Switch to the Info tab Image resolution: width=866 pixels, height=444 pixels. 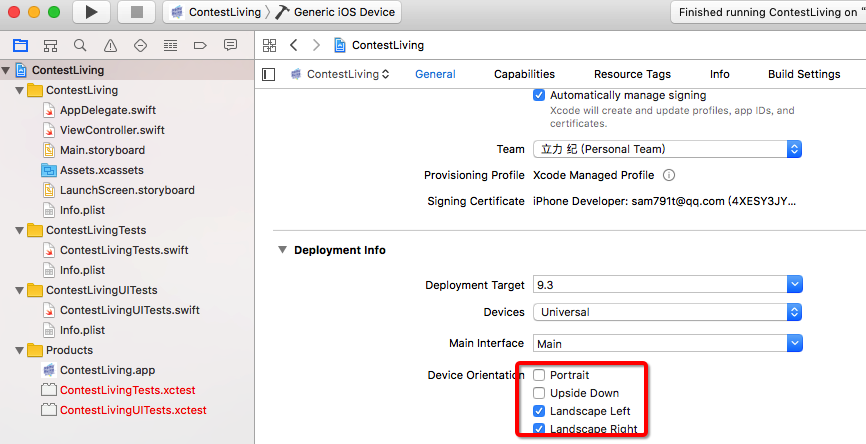pos(720,74)
